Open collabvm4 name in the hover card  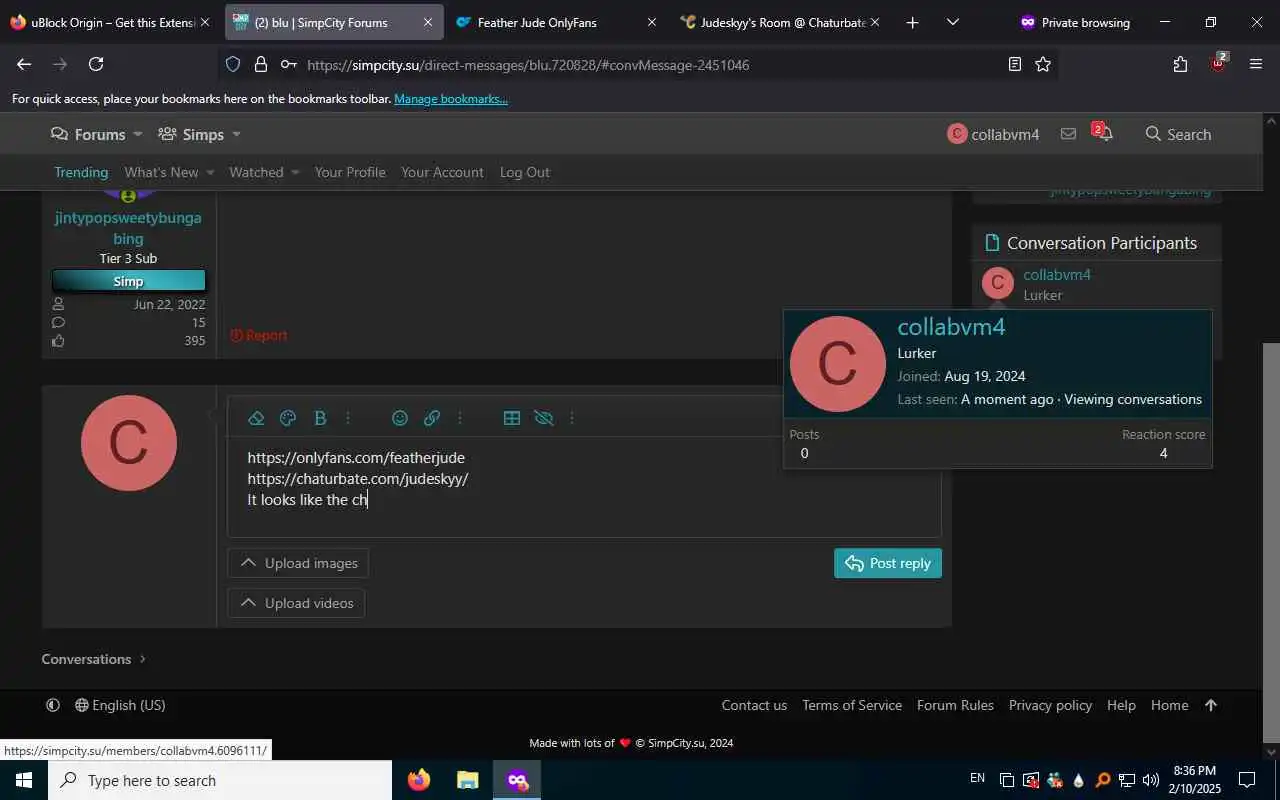tap(951, 327)
